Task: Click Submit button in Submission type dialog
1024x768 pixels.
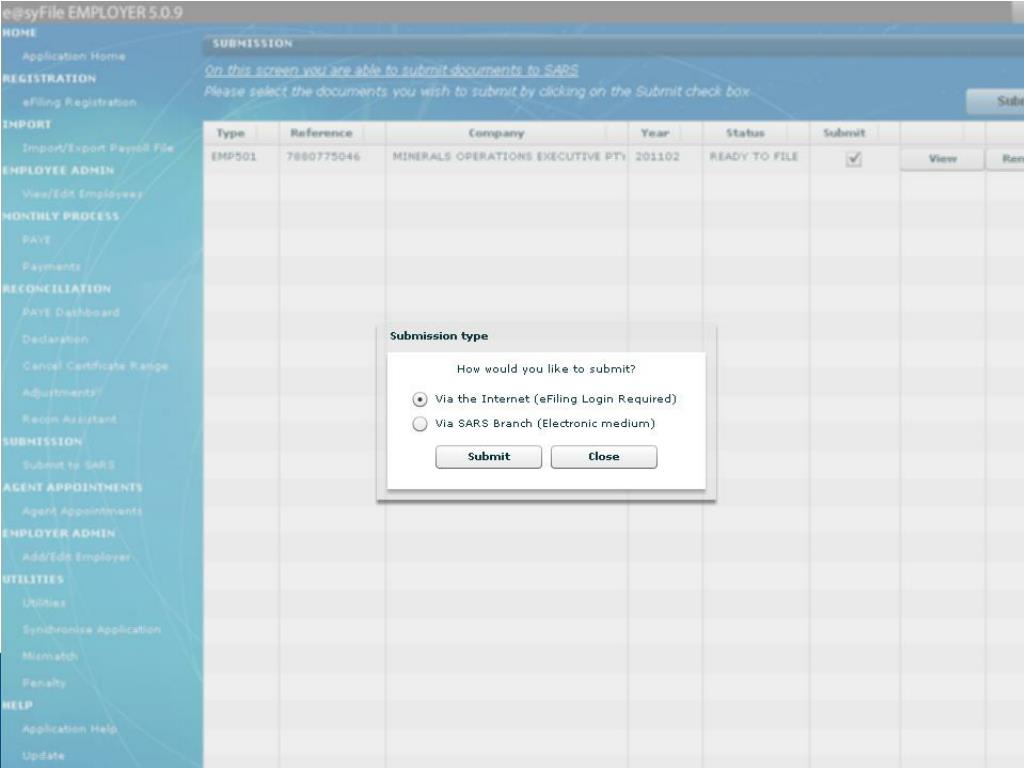Action: (488, 456)
